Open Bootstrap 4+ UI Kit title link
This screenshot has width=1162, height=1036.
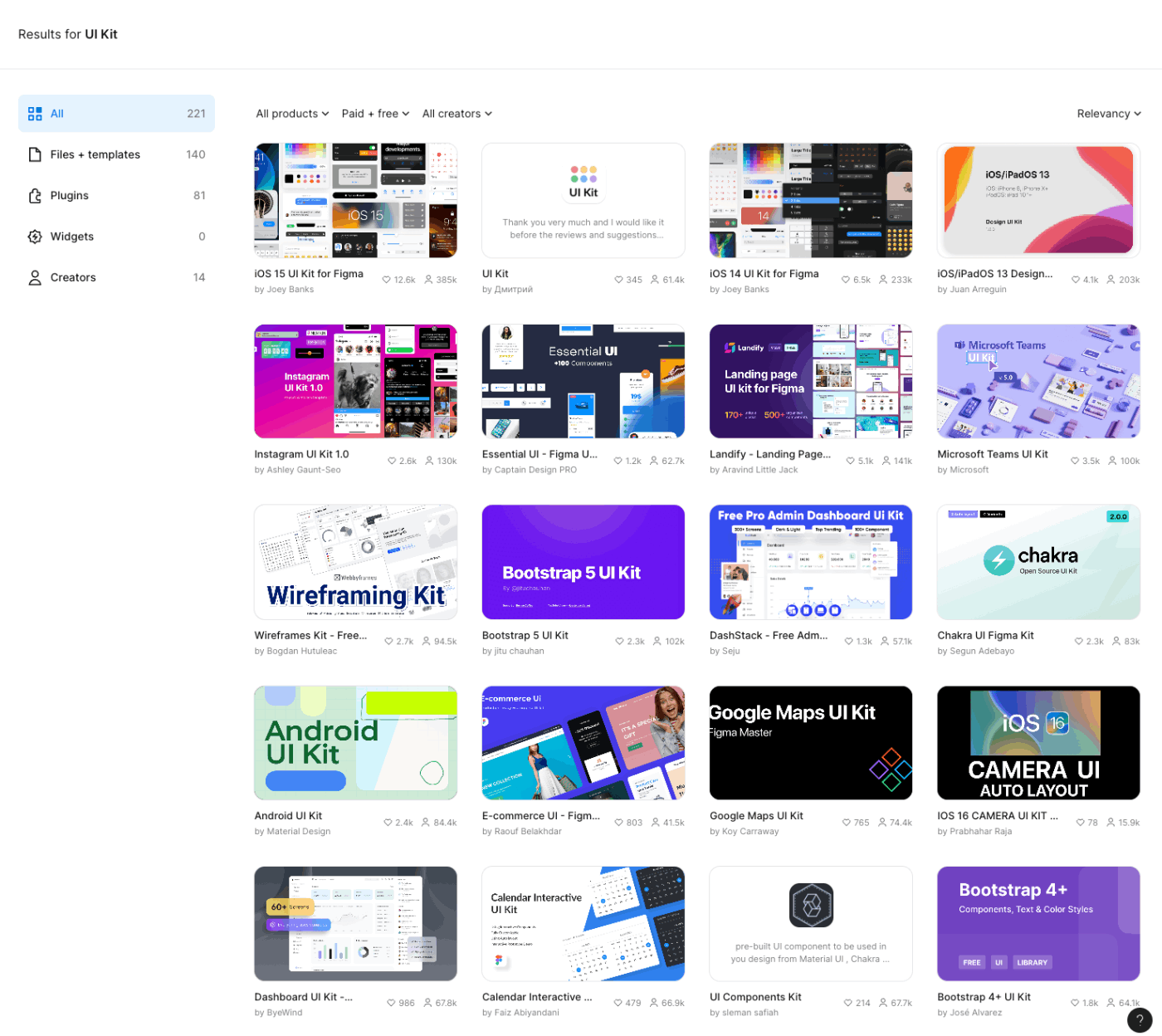pyautogui.click(x=984, y=998)
